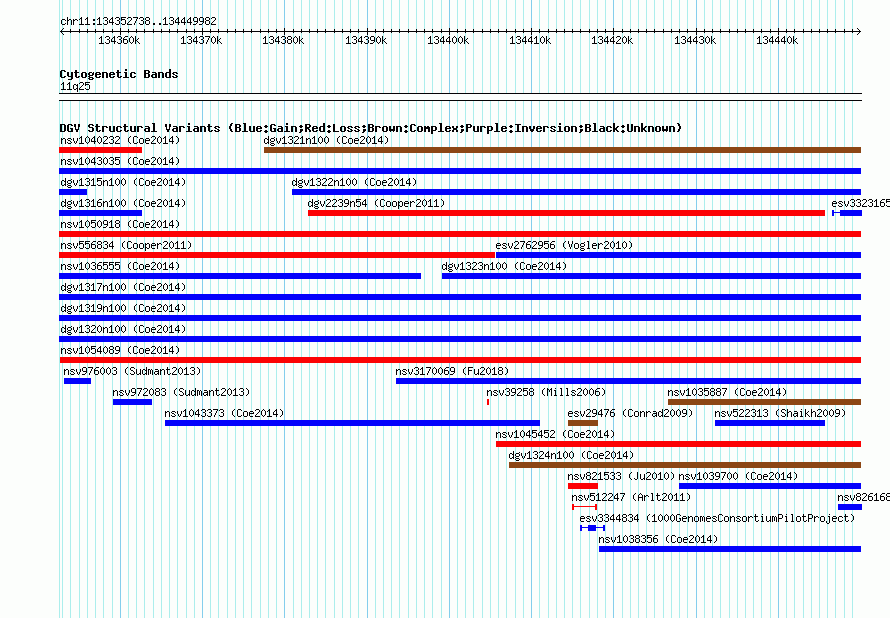Viewport: 890px width, 618px height.
Task: Open the nsv1050918 (Coe2014) label
Action: pos(120,224)
